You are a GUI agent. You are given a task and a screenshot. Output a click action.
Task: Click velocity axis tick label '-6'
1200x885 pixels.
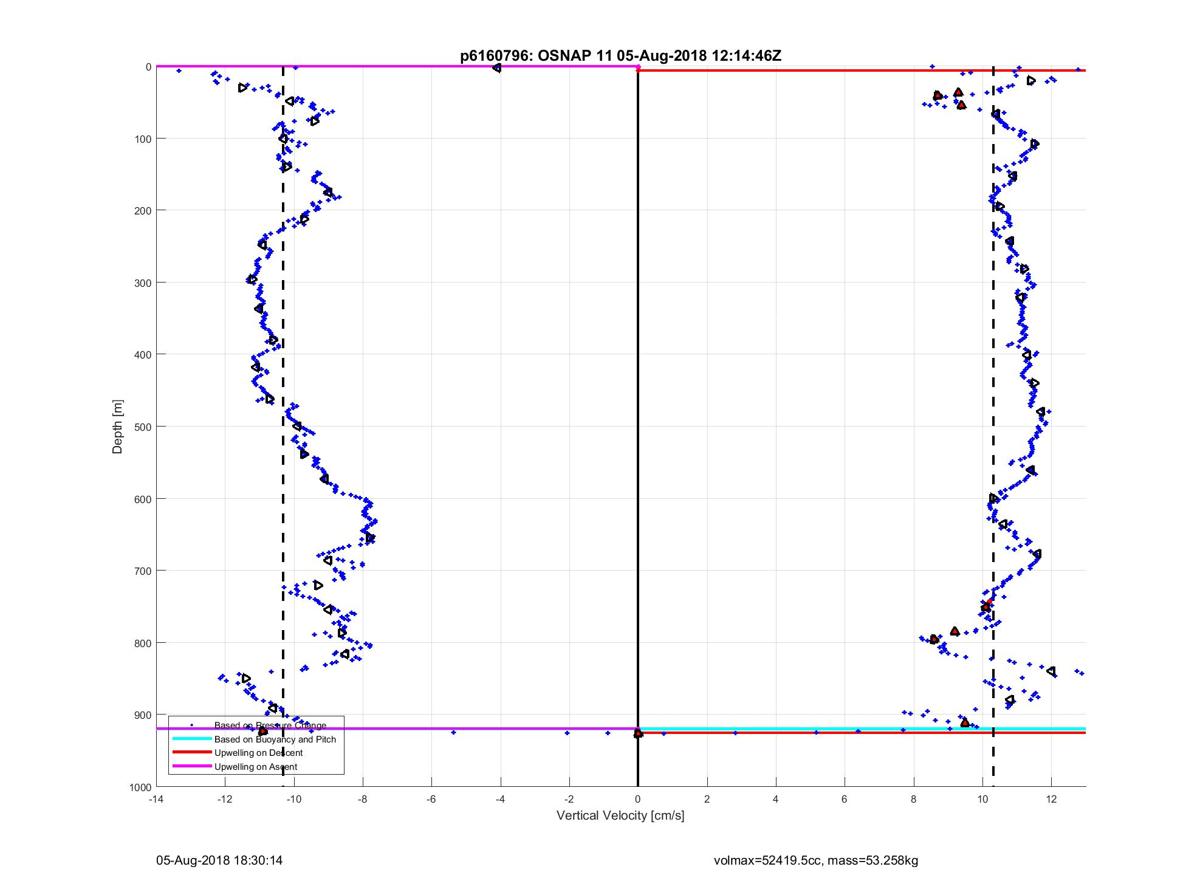[x=431, y=799]
